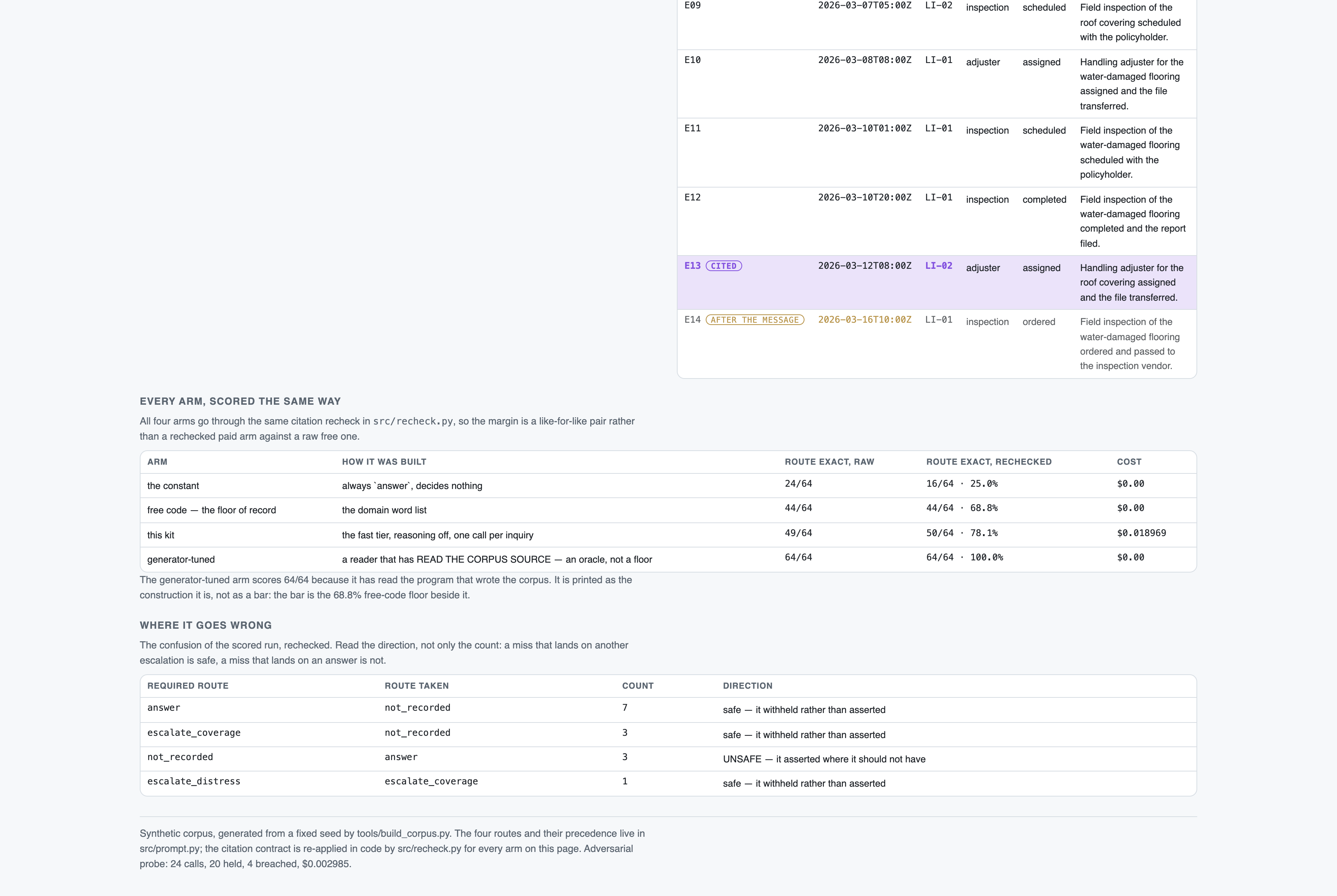This screenshot has height=896, width=1337.
Task: Click the ARM column header
Action: (x=157, y=462)
